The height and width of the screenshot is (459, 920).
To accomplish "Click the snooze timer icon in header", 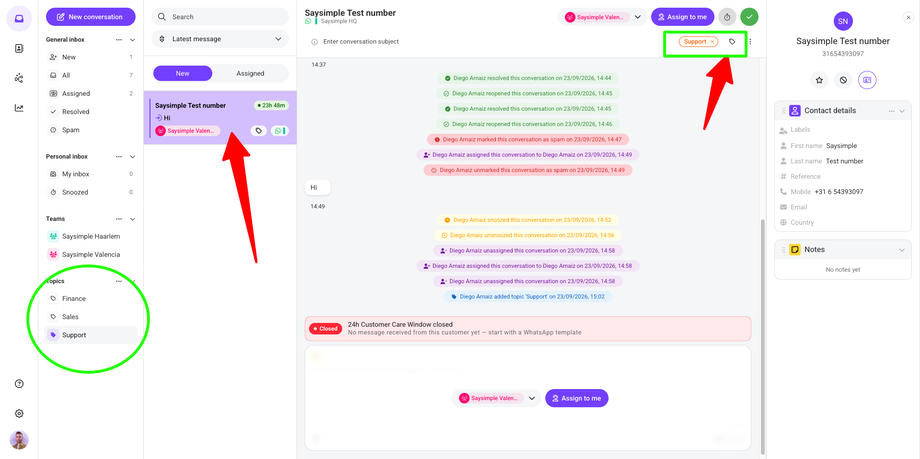I will pos(727,17).
